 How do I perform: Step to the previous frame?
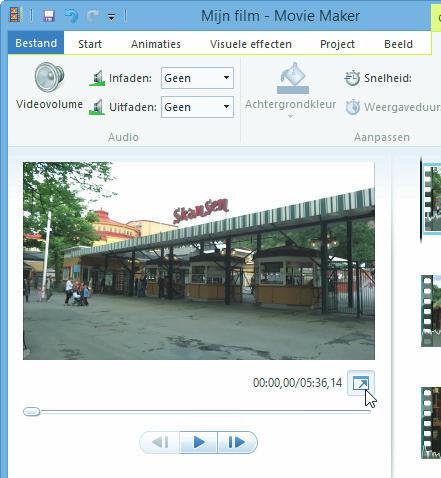click(160, 442)
